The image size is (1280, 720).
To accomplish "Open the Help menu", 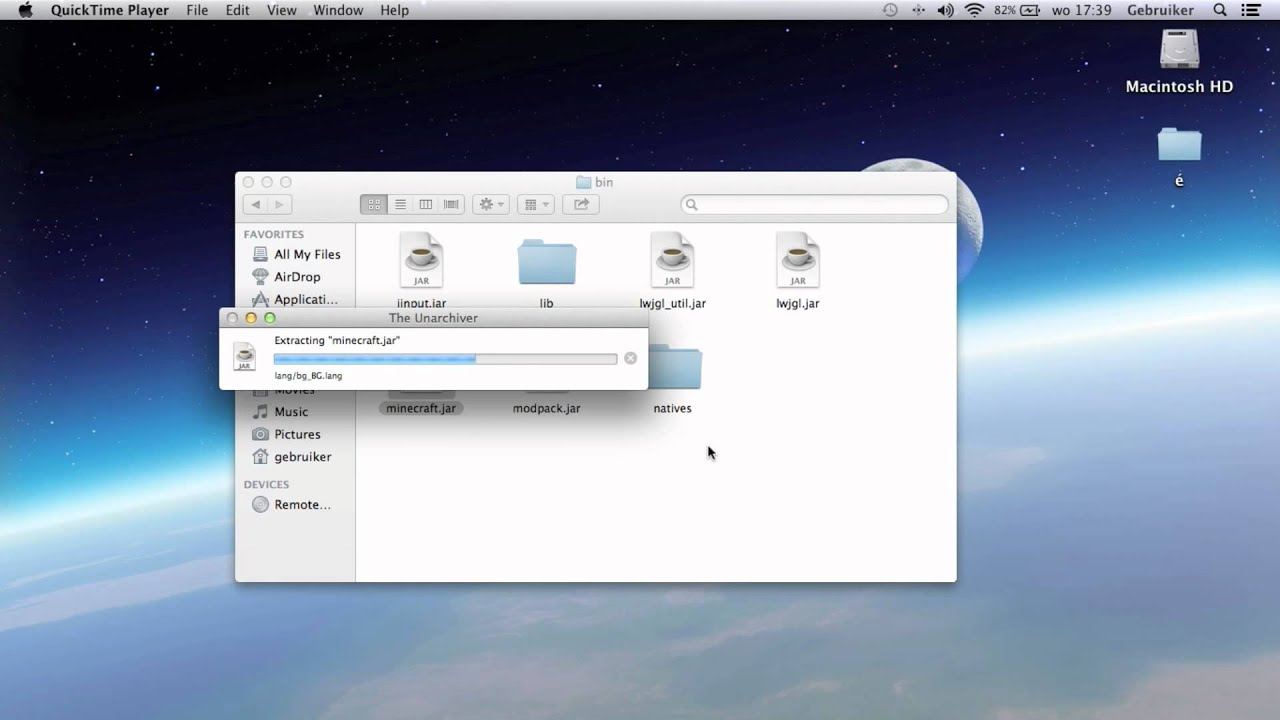I will (x=394, y=10).
